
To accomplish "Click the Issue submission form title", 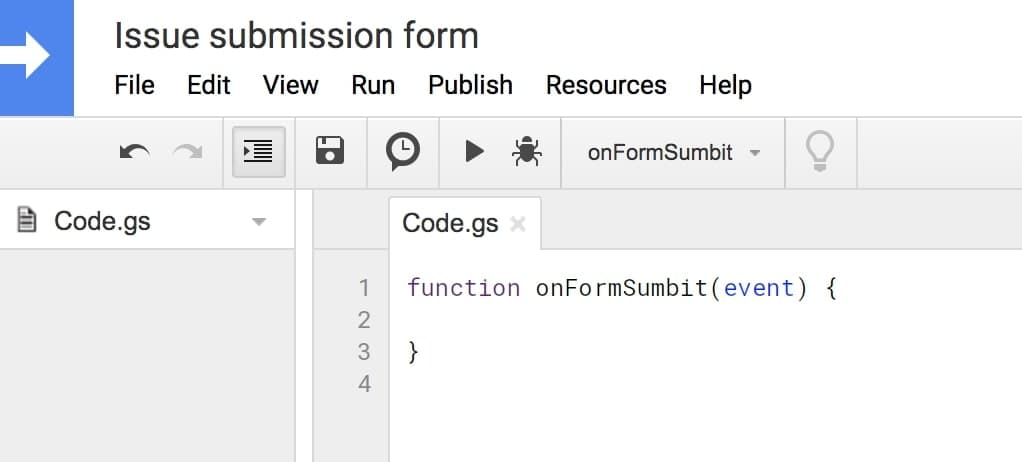I will pyautogui.click(x=297, y=36).
